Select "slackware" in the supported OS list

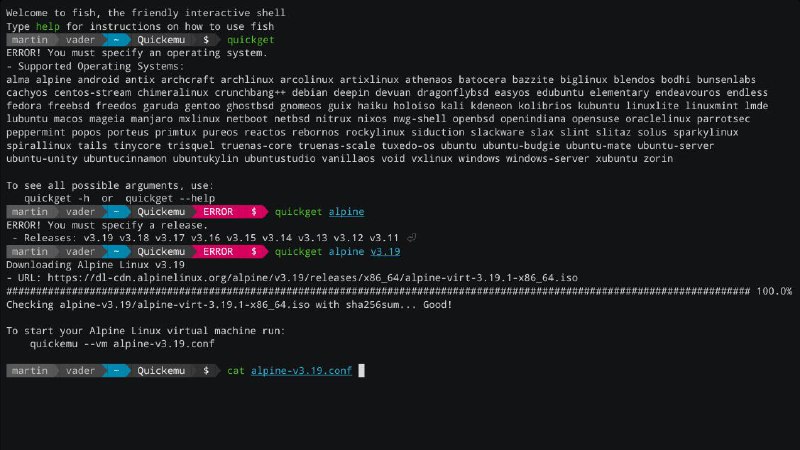tap(497, 133)
